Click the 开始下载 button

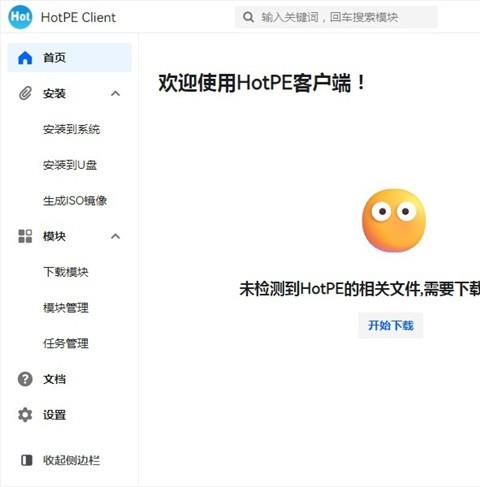(391, 325)
